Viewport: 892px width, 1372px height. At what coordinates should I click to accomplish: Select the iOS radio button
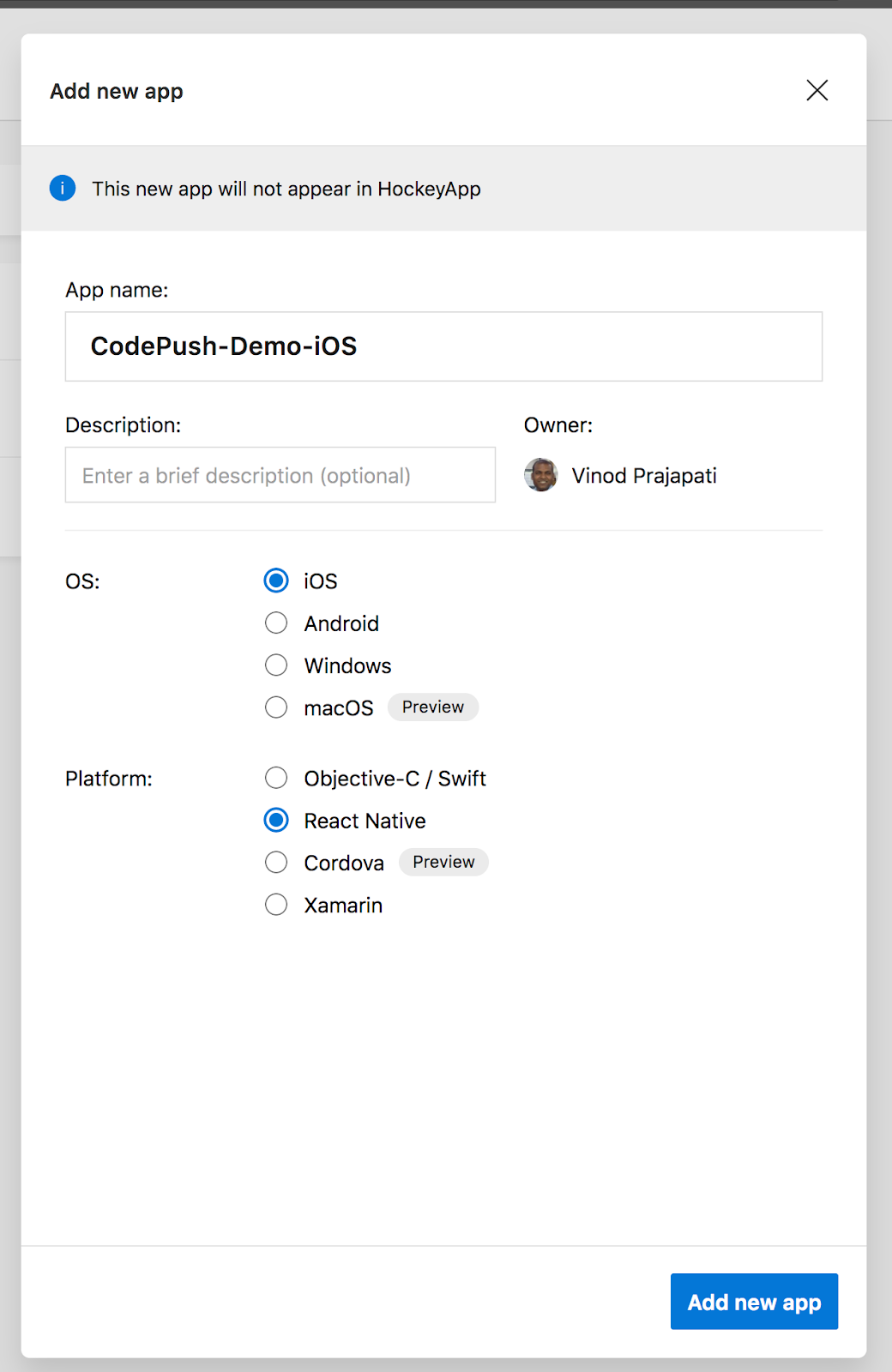(x=276, y=581)
